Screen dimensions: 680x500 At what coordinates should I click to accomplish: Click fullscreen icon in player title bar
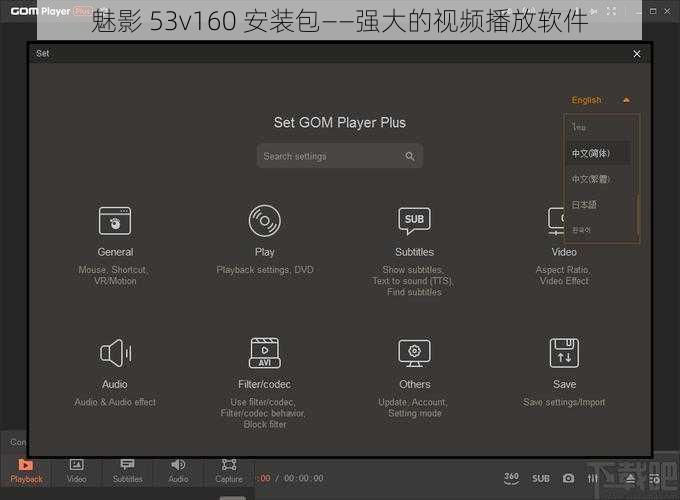coord(611,11)
